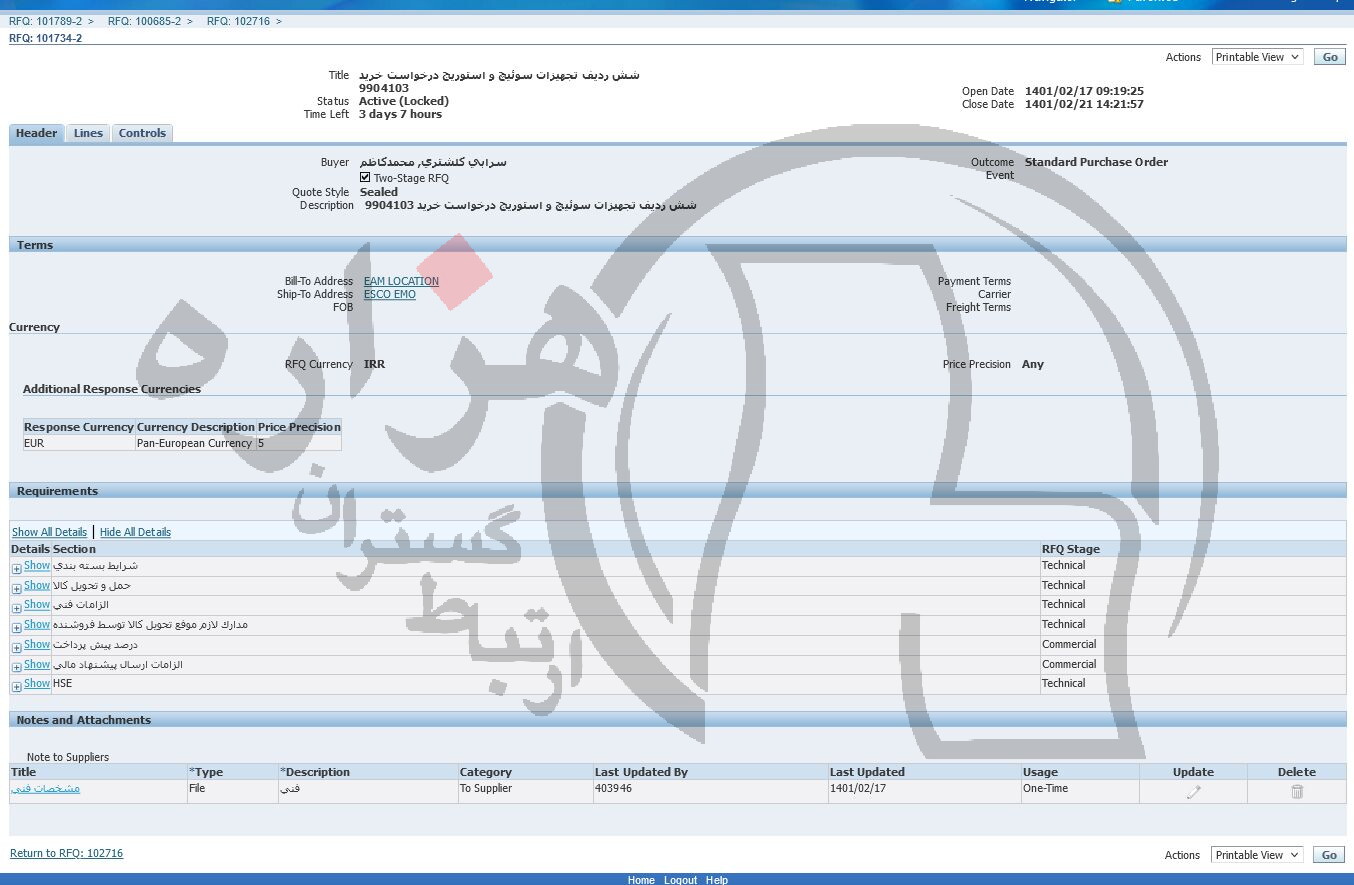Click Hide All Details link
The image size is (1354, 885).
point(135,532)
